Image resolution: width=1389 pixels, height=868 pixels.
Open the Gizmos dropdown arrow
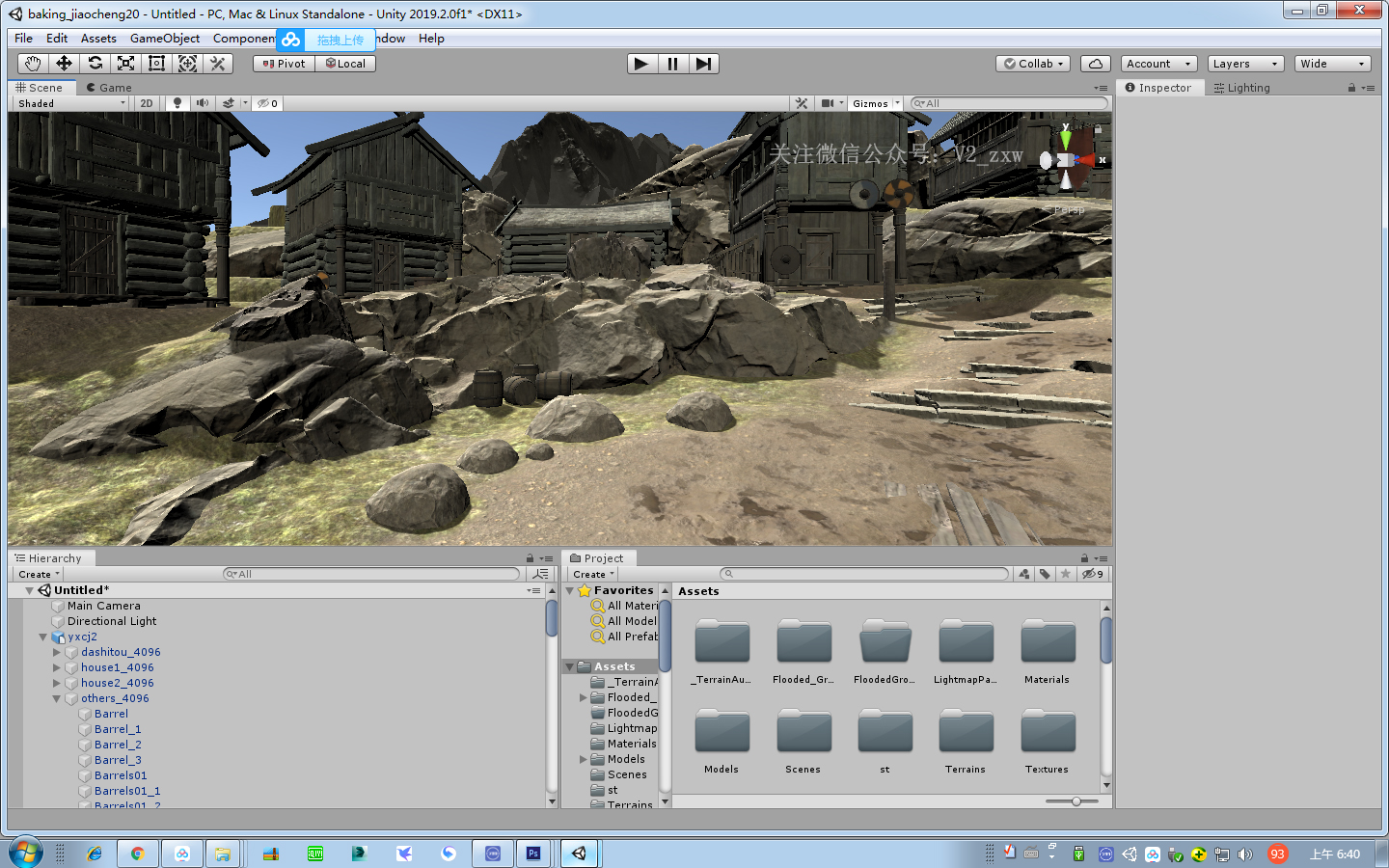pos(897,103)
